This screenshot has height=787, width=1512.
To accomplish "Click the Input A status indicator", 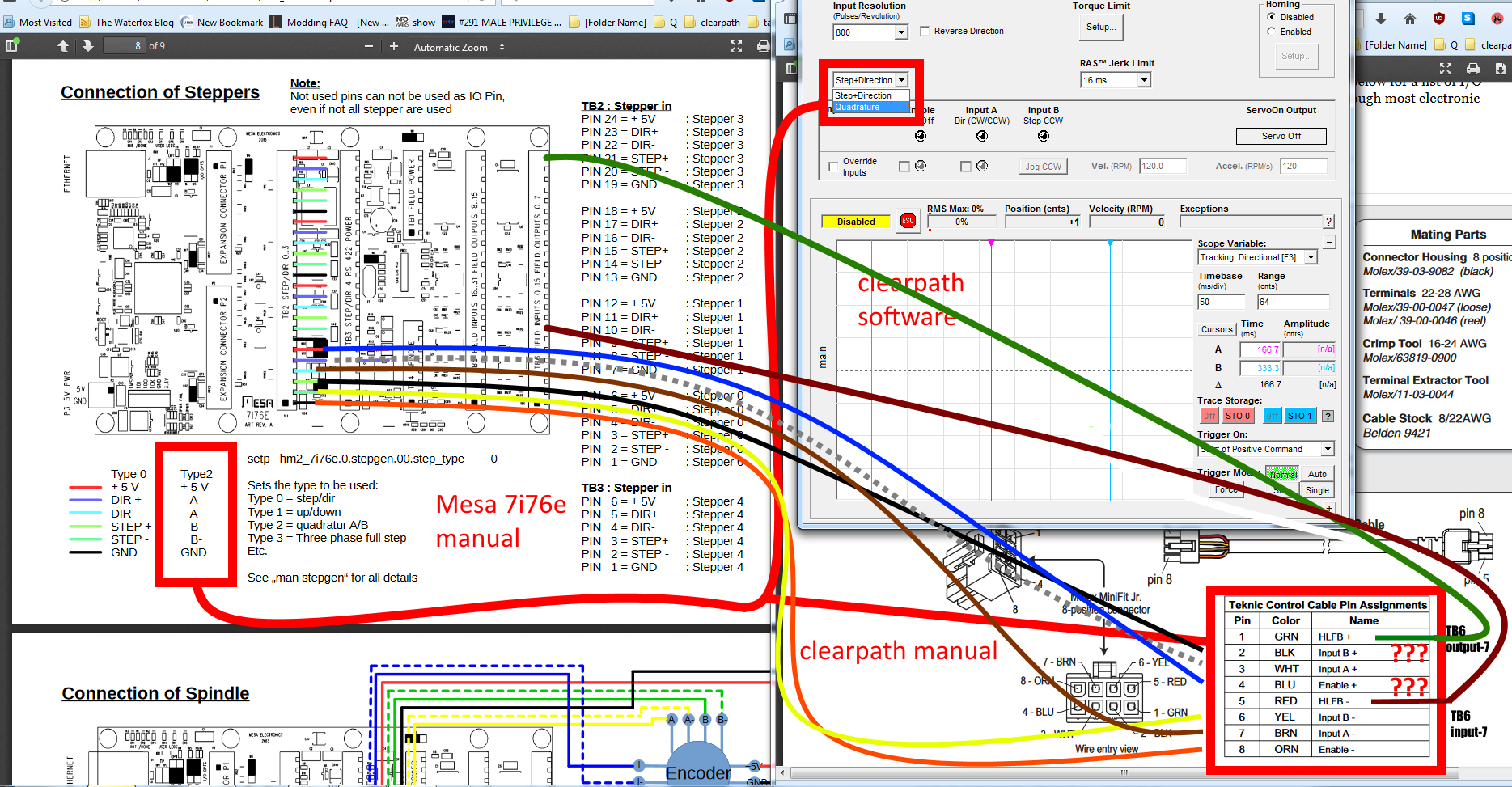I will pos(981,136).
